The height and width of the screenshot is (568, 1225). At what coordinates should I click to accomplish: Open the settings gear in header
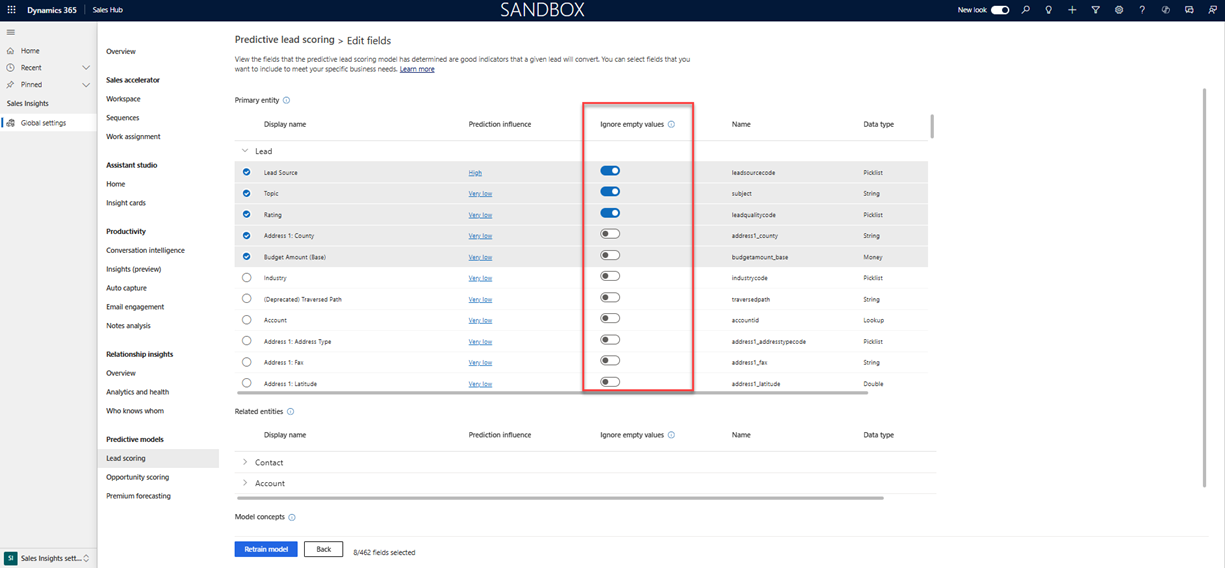click(x=1119, y=9)
